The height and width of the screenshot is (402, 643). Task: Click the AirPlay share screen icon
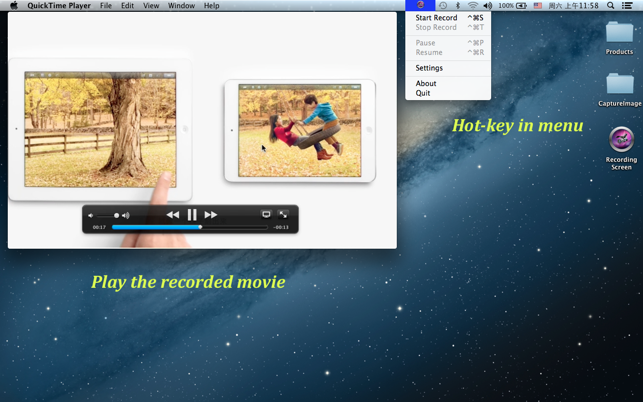pos(266,214)
